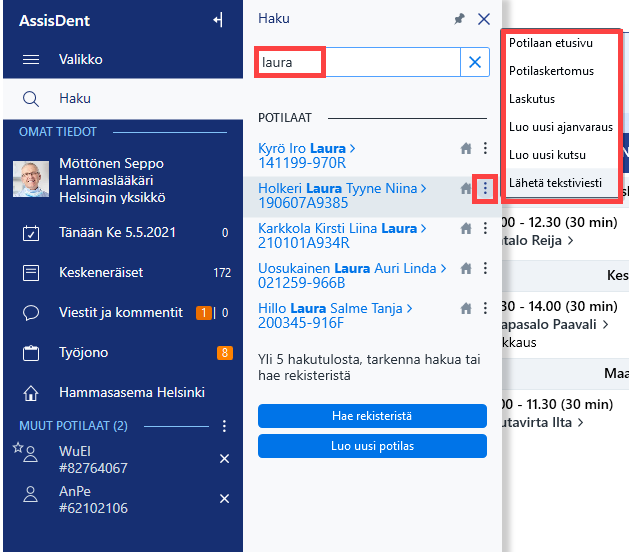Screen dimensions: 629x552
Task: Click ID number 210101A934R
Action: 304,243
